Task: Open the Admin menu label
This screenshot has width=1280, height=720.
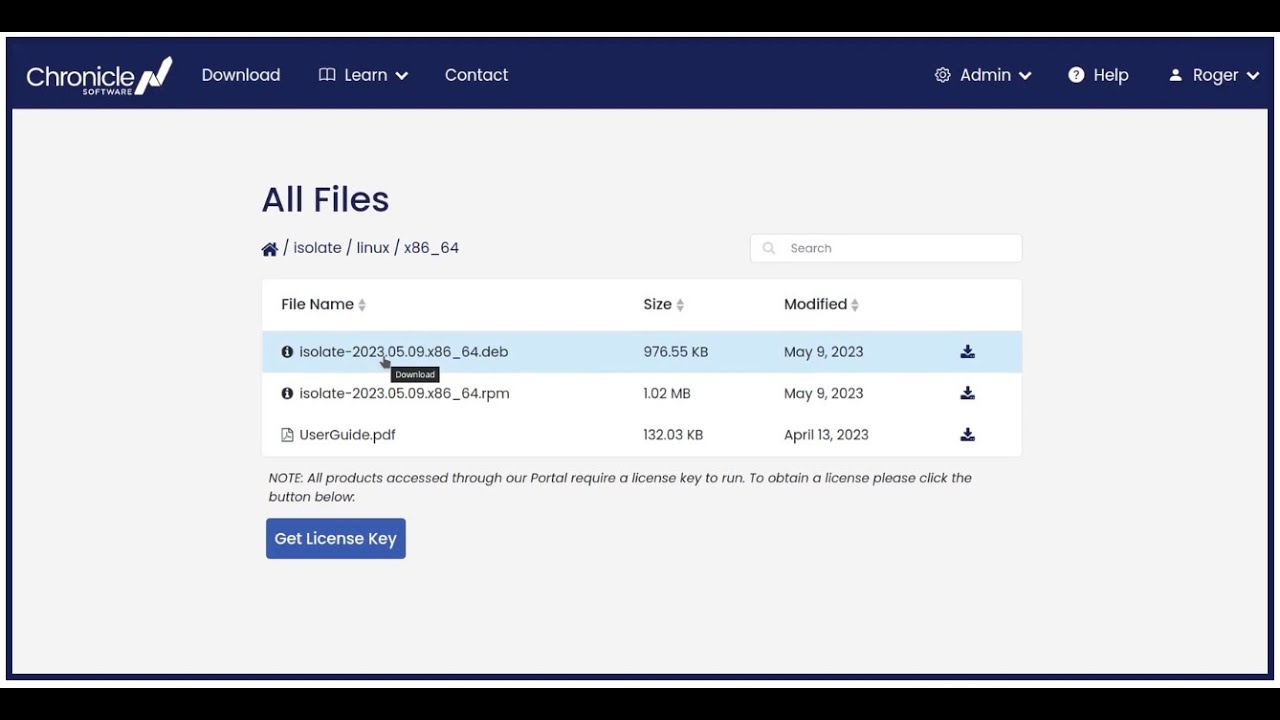Action: (985, 75)
